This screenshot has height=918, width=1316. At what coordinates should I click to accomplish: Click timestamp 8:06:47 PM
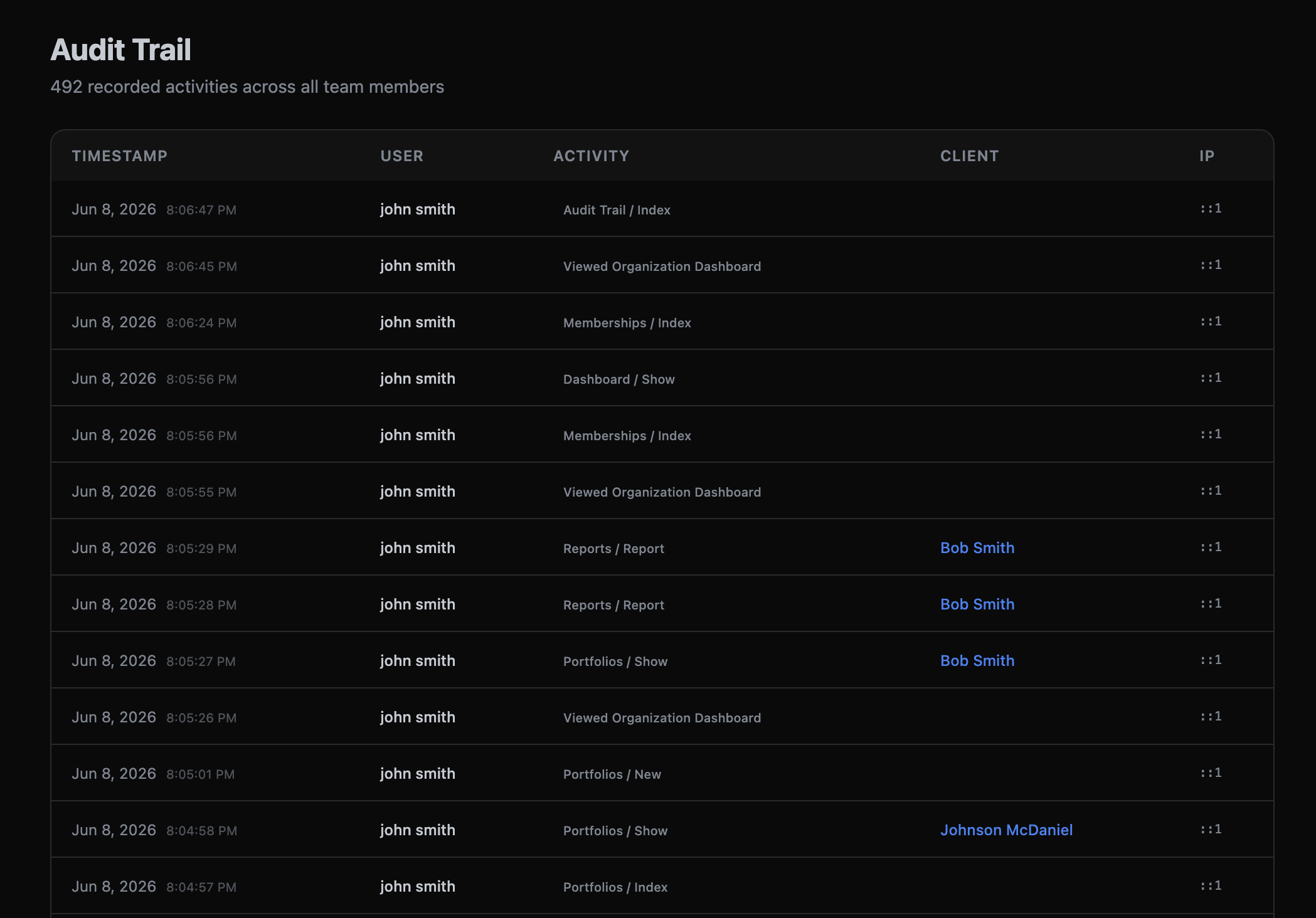(201, 210)
